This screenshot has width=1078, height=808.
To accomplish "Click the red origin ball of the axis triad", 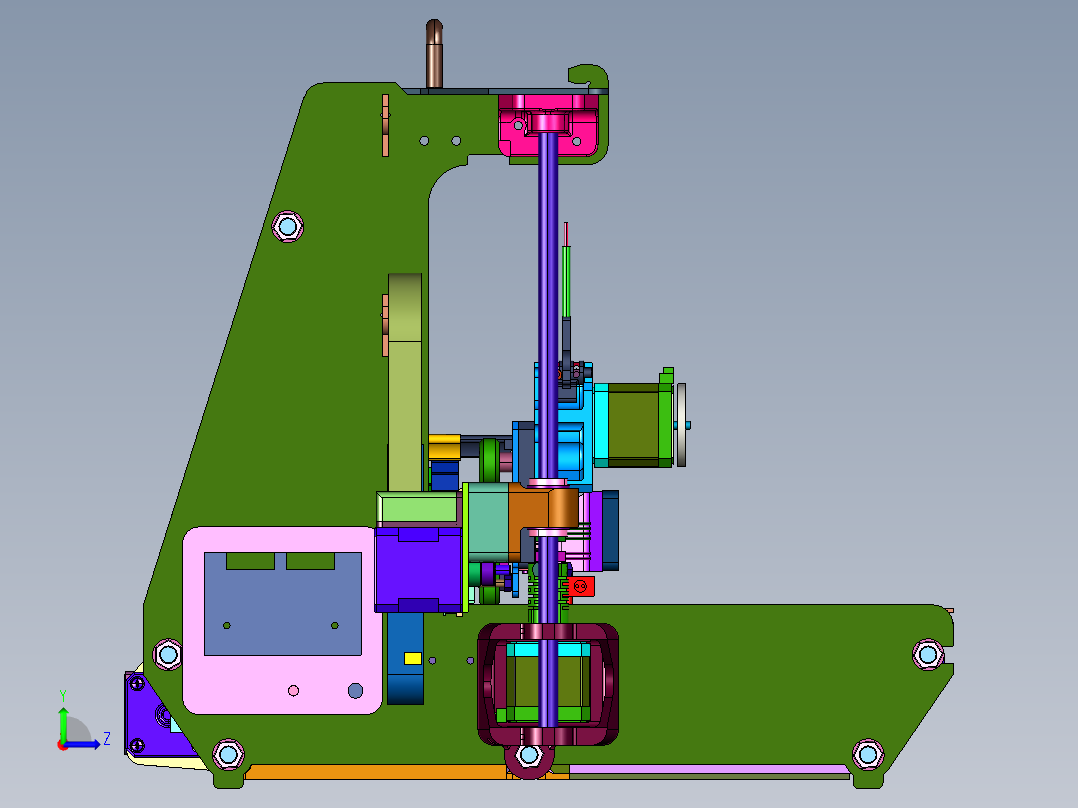I will [x=63, y=745].
